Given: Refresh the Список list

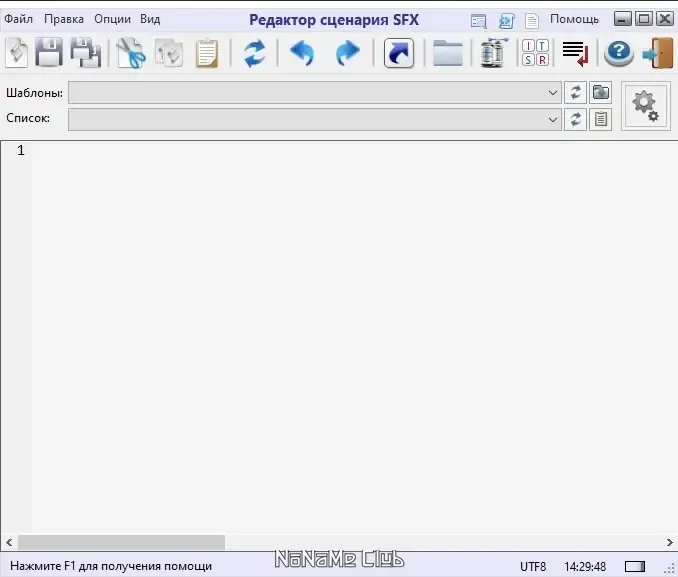Looking at the screenshot, I should point(575,119).
